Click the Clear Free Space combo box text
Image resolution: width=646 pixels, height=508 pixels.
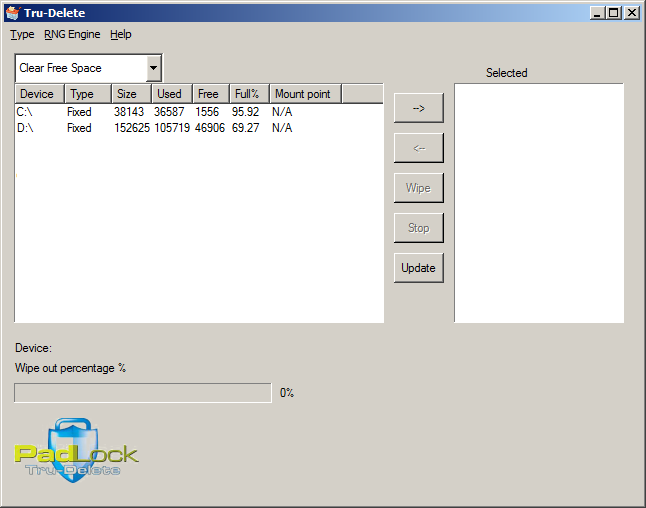61,68
